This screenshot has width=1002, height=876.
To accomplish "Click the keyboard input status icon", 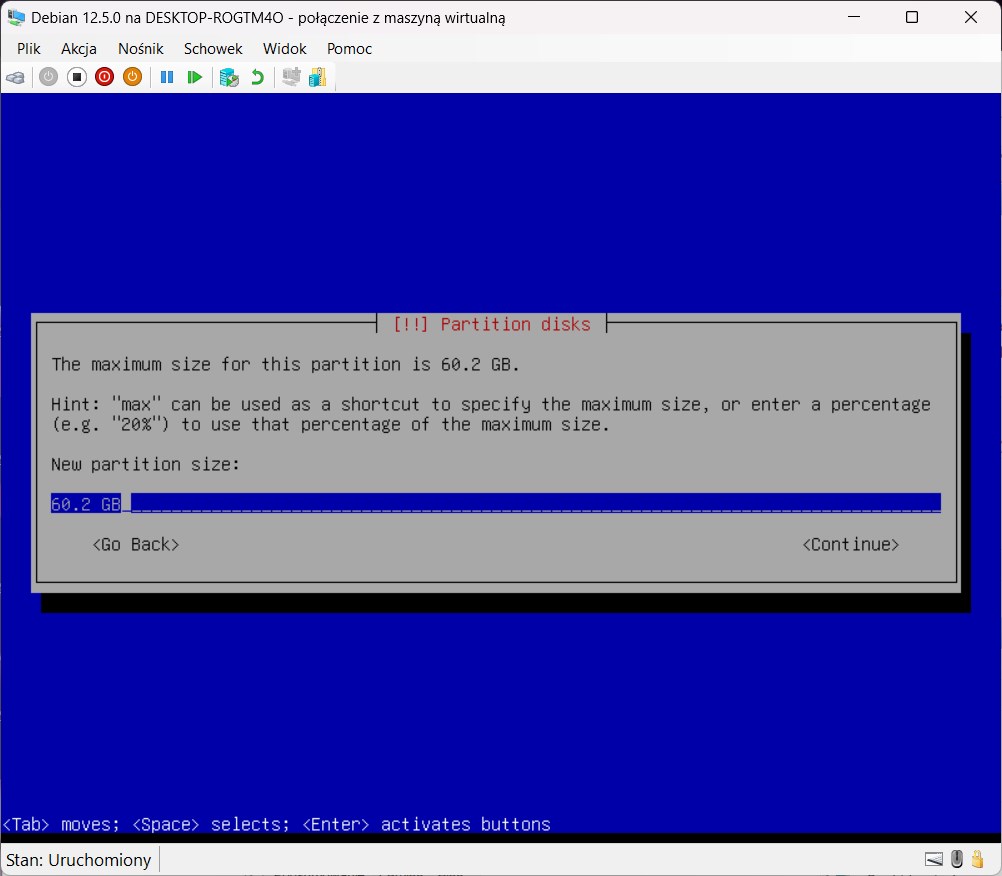I will [934, 859].
